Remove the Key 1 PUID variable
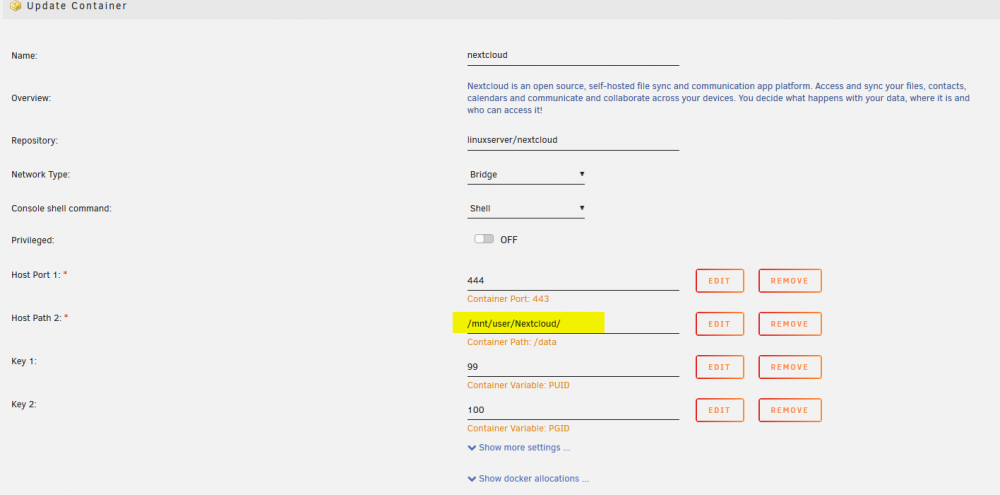Screen dimensions: 1000x495 coord(790,367)
